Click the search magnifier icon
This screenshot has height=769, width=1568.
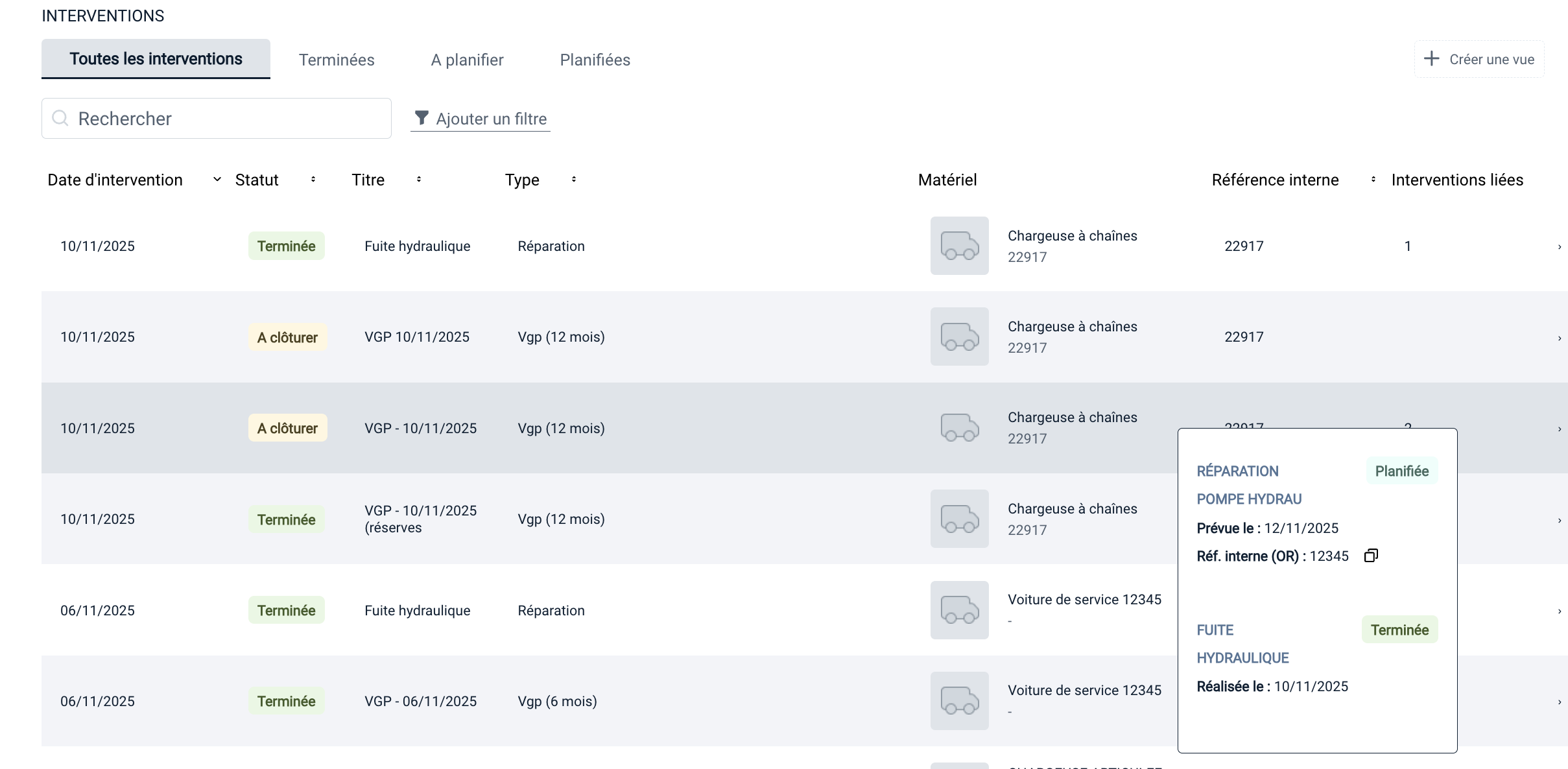pyautogui.click(x=60, y=118)
